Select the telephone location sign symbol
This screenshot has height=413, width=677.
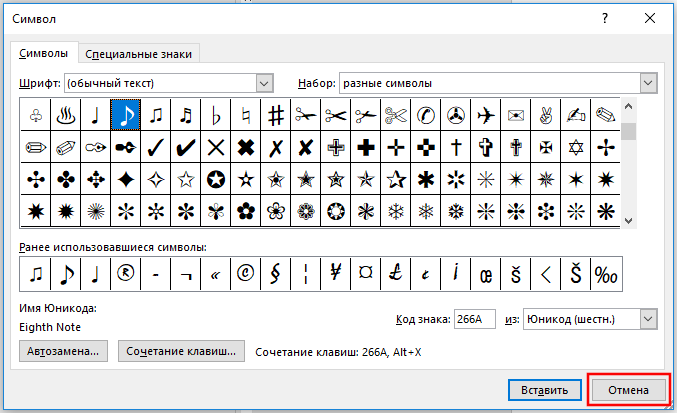pos(426,115)
